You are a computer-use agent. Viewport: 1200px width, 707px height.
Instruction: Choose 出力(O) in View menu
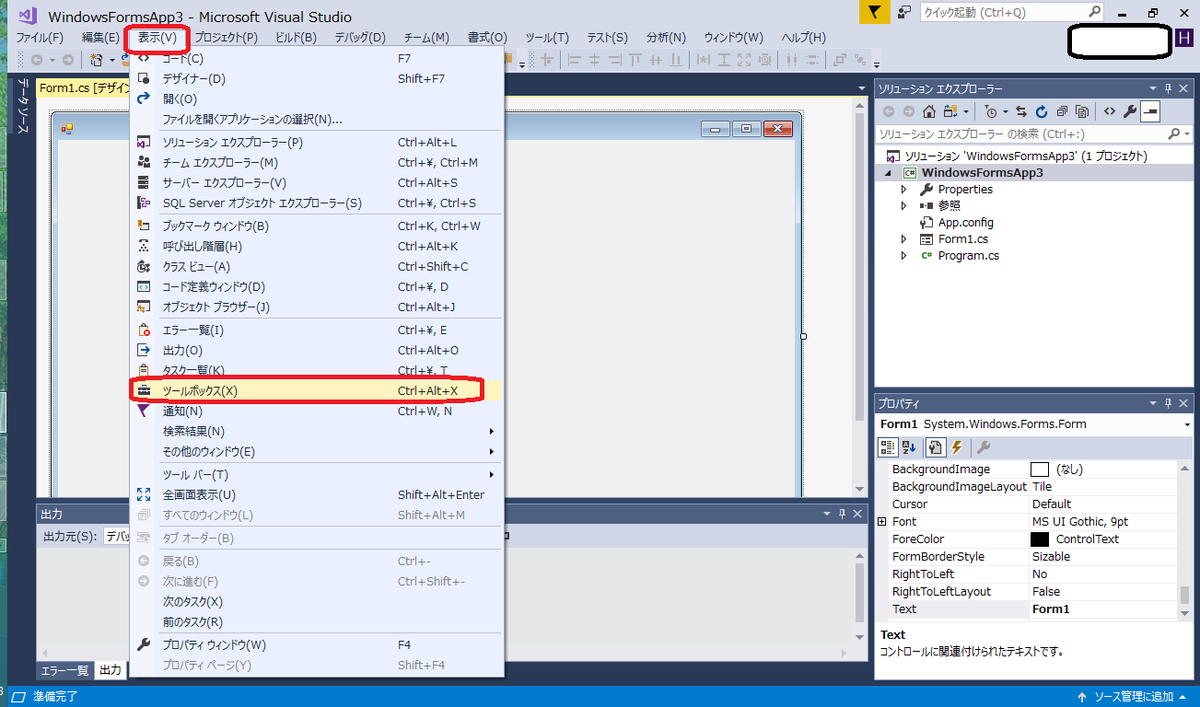click(317, 350)
